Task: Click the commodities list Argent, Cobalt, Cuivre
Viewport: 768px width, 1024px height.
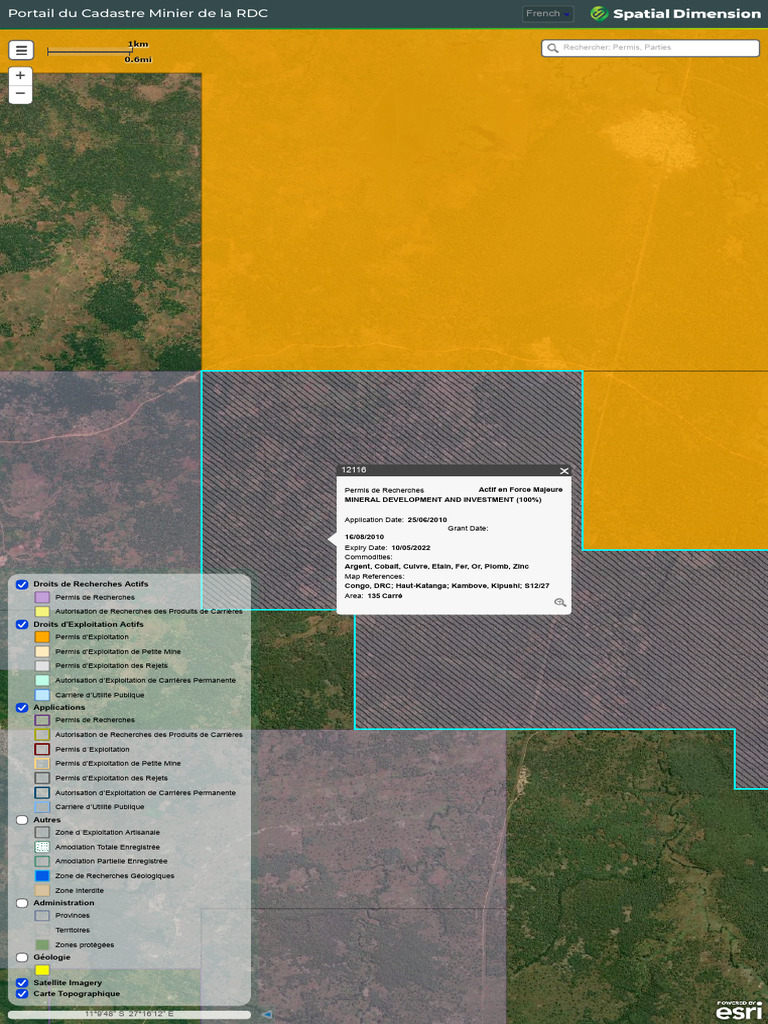Action: click(436, 567)
